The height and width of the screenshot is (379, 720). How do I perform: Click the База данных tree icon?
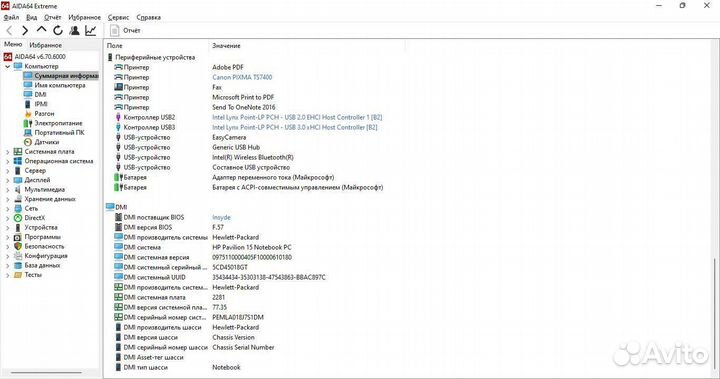tap(18, 265)
